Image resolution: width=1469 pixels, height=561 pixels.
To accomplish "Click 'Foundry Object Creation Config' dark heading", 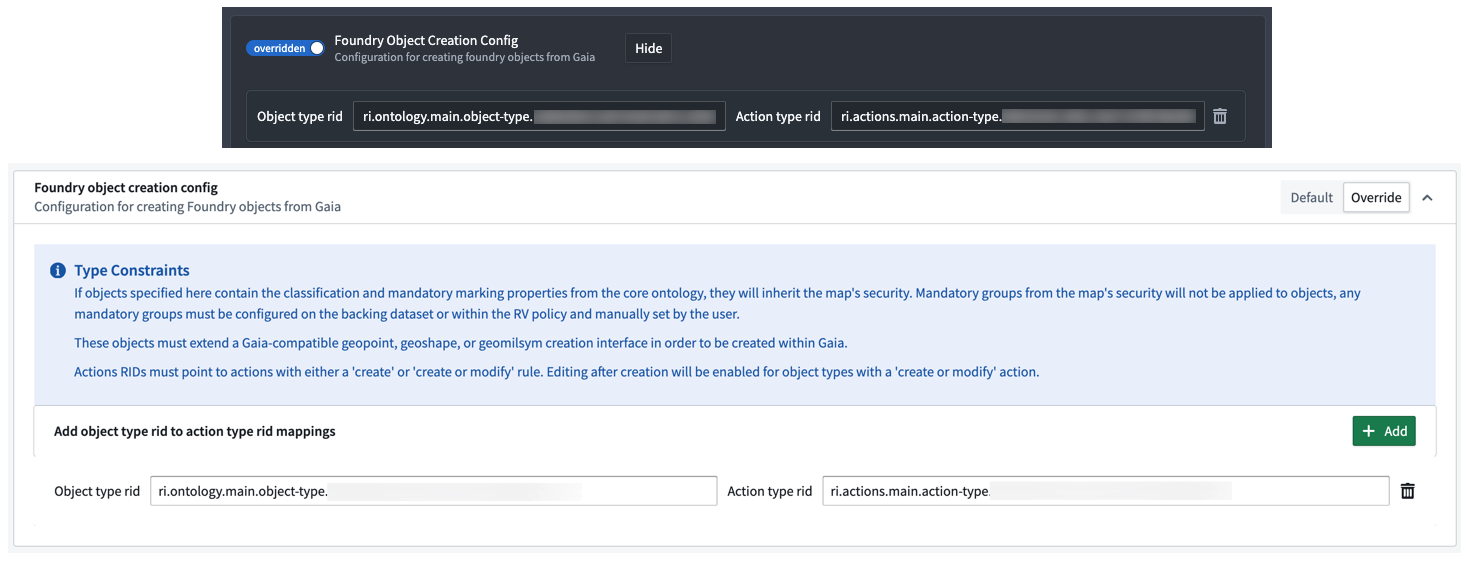I will 426,40.
